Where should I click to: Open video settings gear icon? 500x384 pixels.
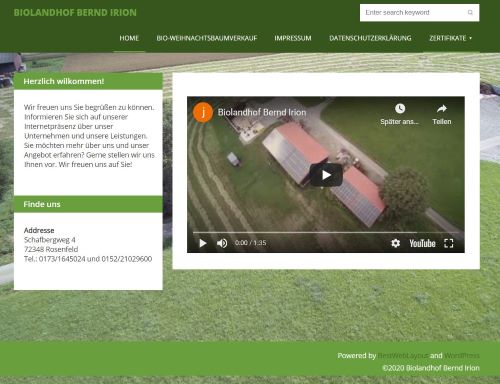pos(395,243)
